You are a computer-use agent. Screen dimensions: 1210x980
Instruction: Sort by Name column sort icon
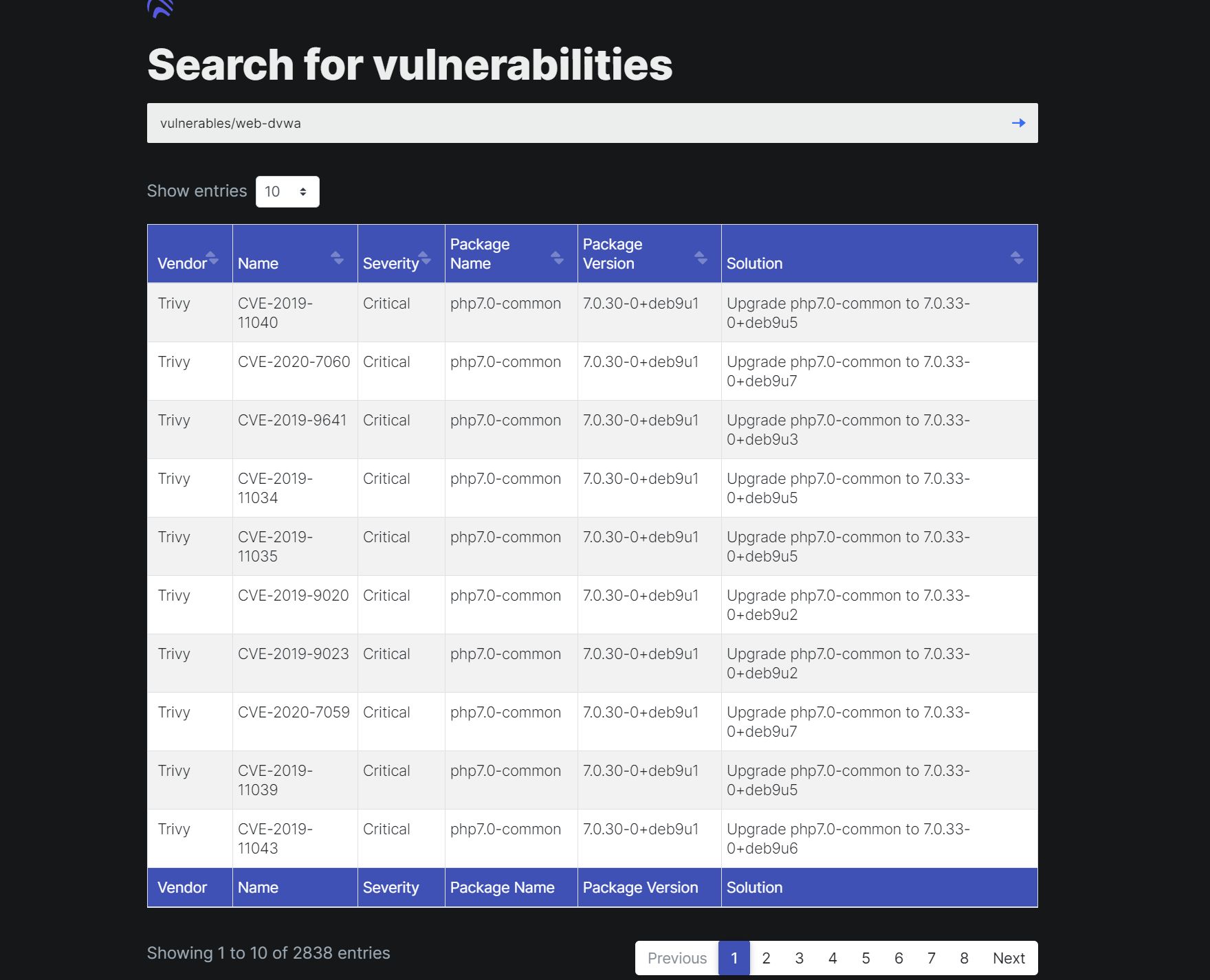pos(337,258)
